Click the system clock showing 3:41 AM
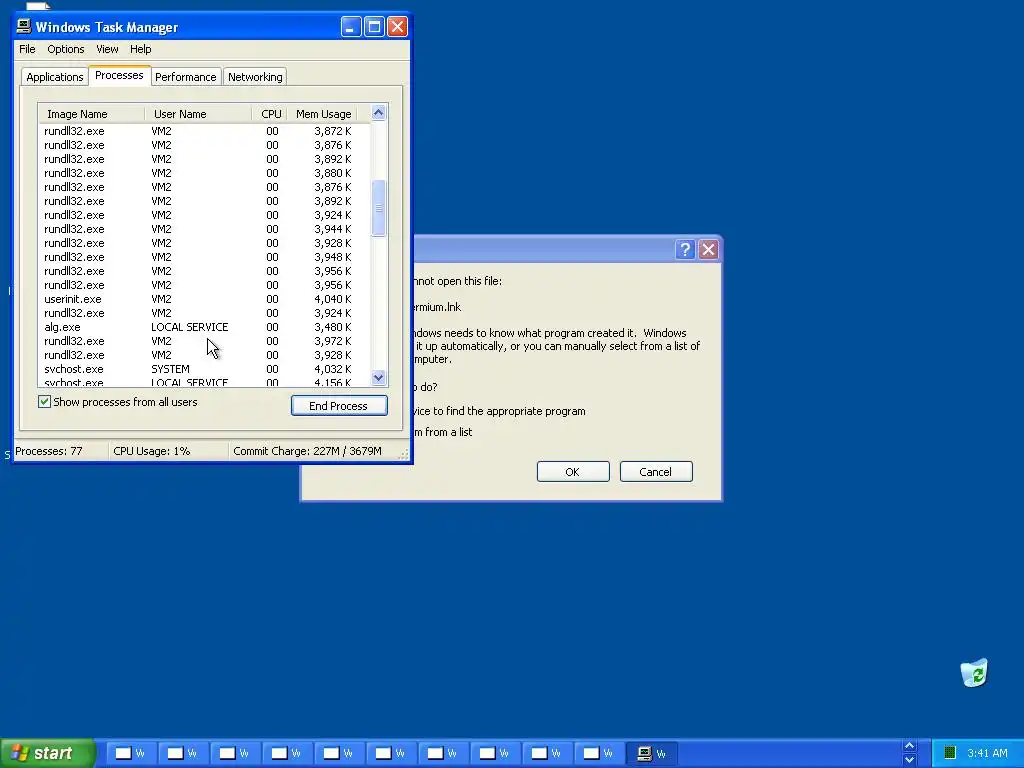This screenshot has width=1024, height=768. click(987, 753)
